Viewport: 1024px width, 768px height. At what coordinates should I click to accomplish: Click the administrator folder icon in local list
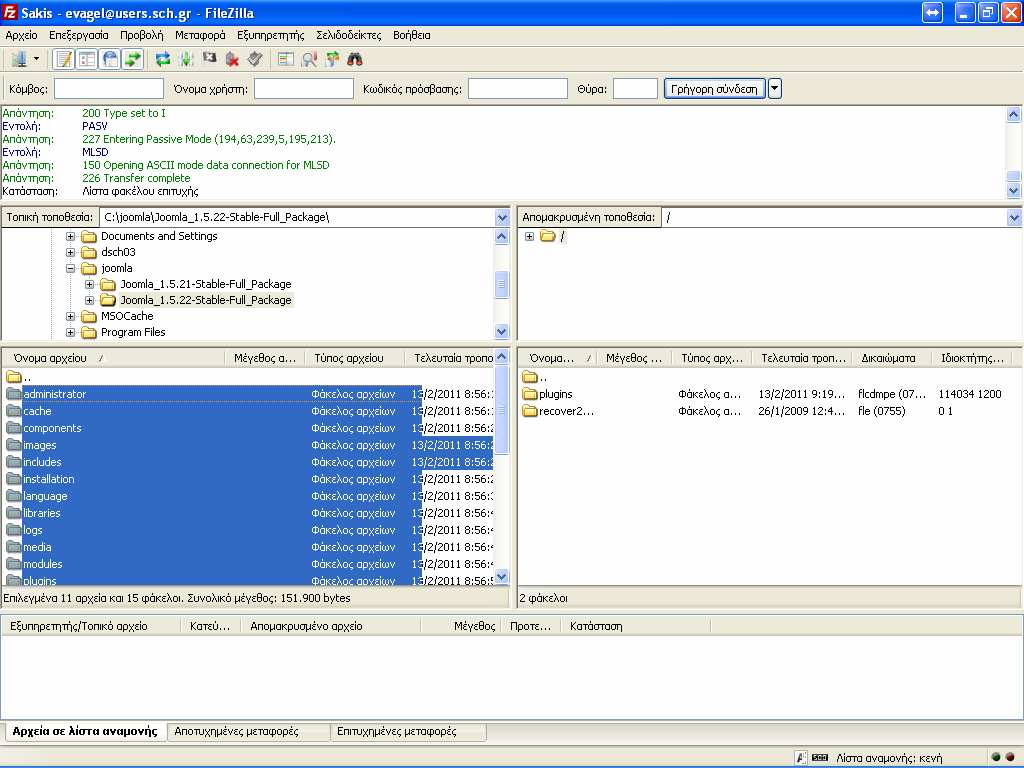pyautogui.click(x=14, y=394)
